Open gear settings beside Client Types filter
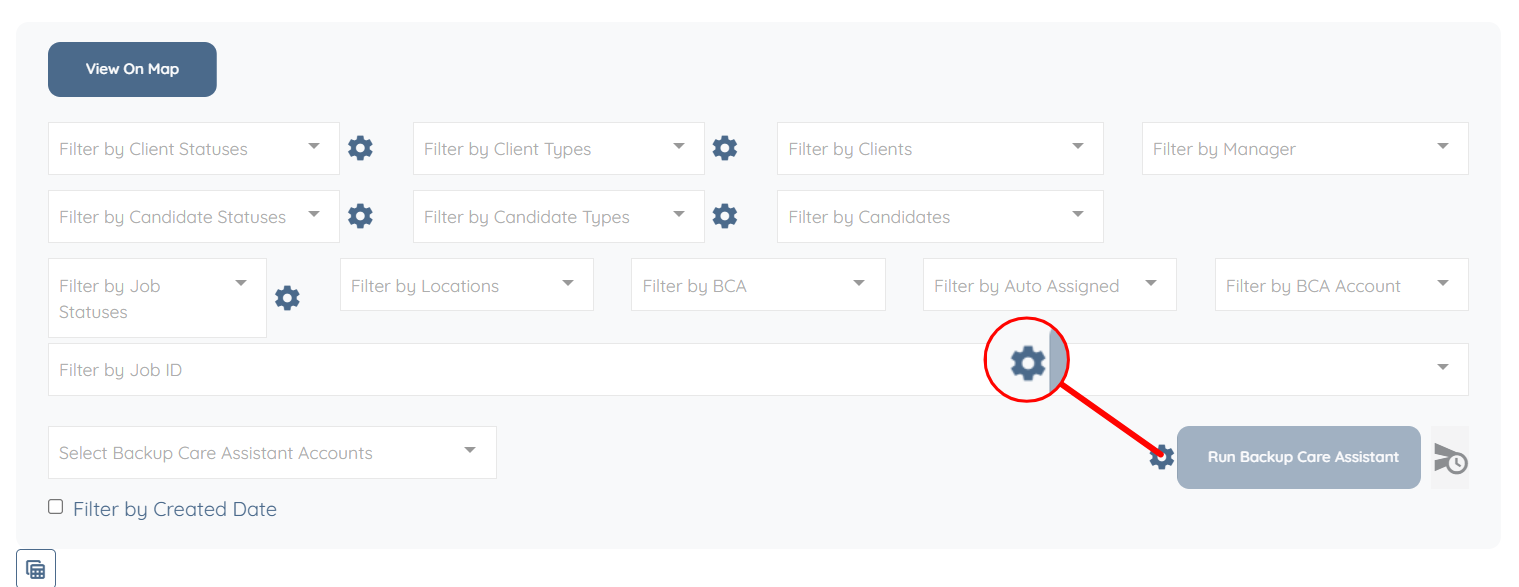The image size is (1519, 587). click(x=725, y=149)
